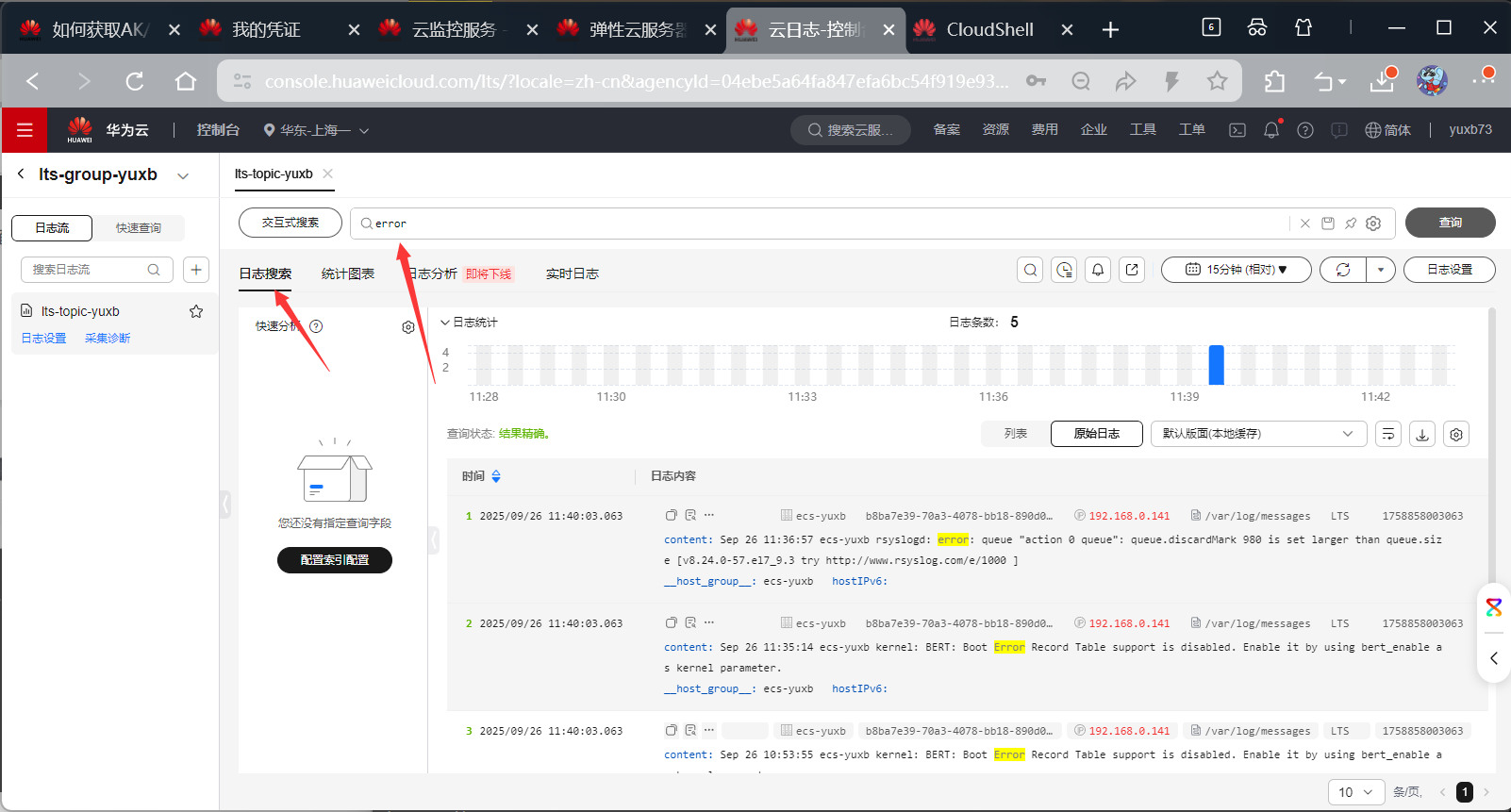Open the 默认版面(本地缓存) layout dropdown
The image size is (1511, 812).
(x=1258, y=434)
